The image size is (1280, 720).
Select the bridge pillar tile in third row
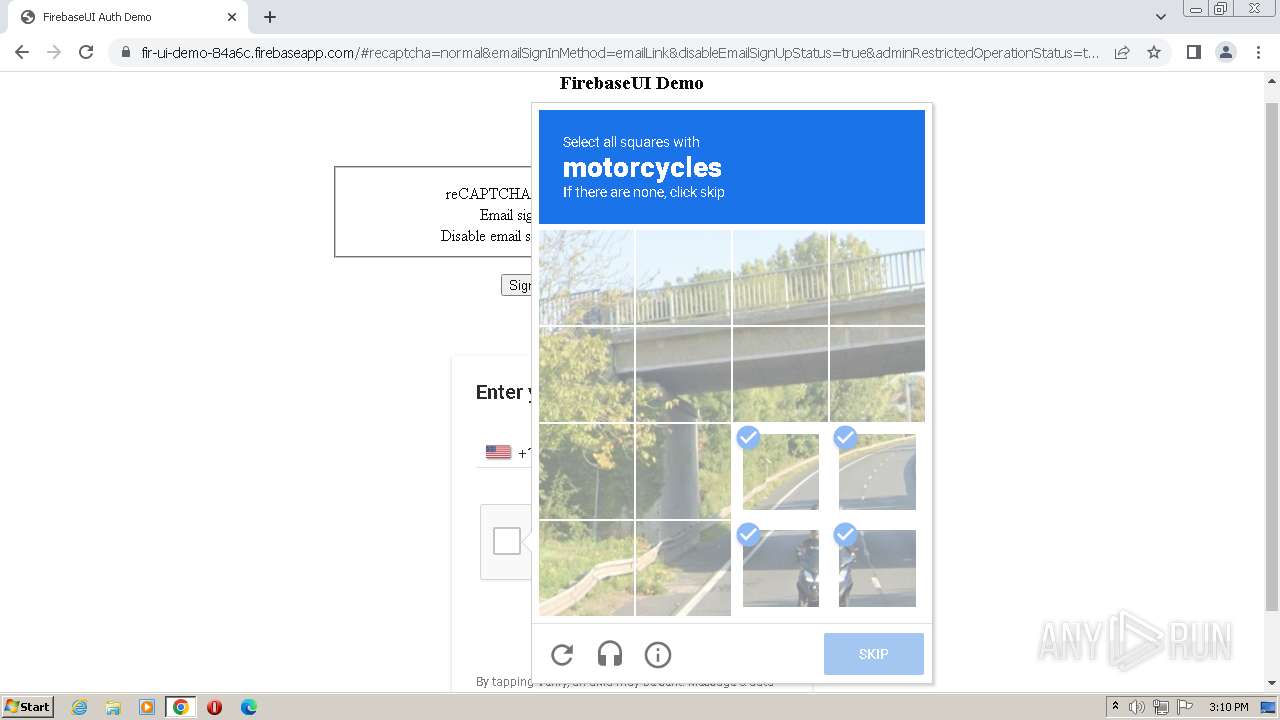[683, 472]
